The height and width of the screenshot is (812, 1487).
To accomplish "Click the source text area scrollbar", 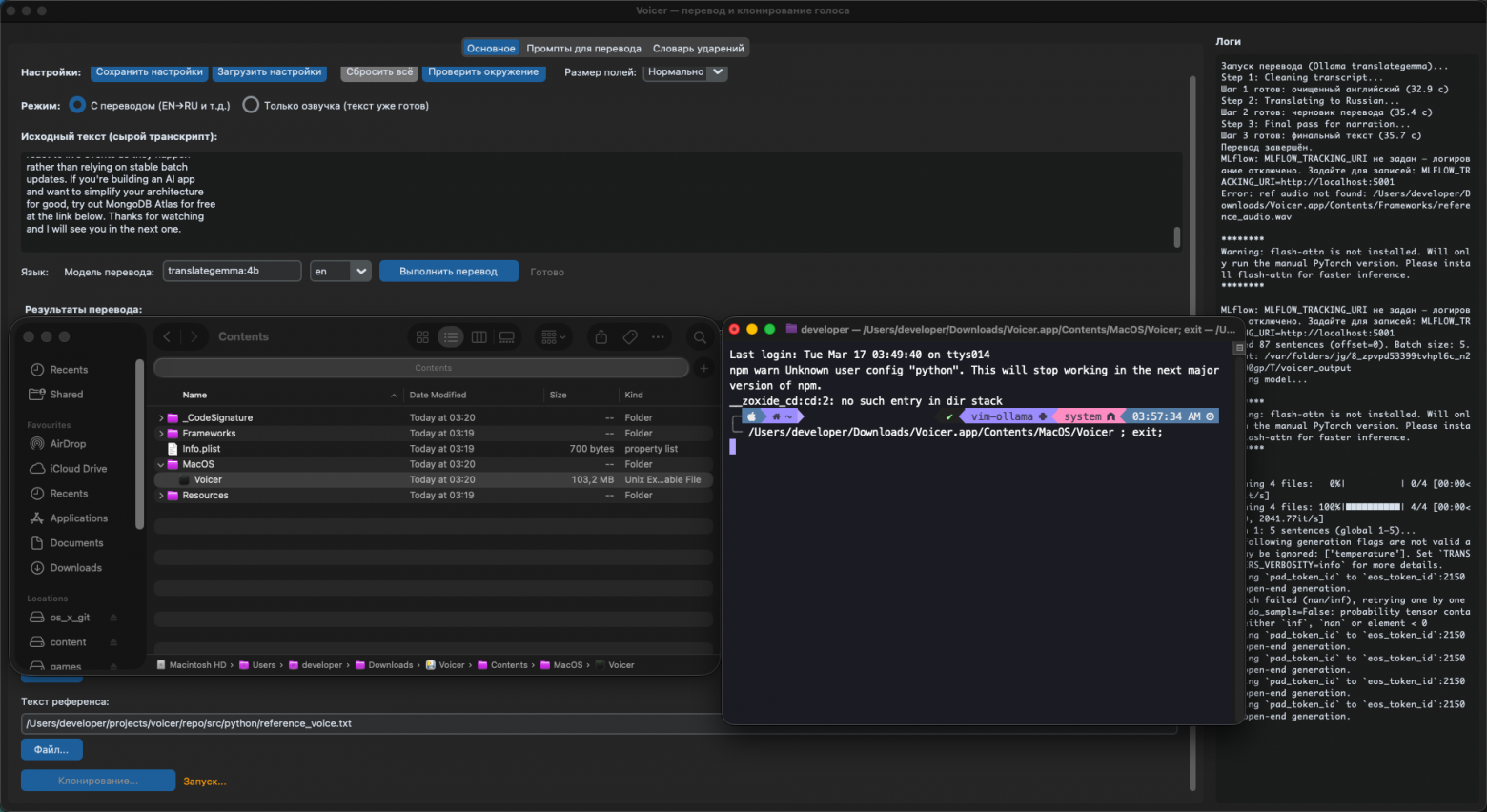I will click(1177, 236).
